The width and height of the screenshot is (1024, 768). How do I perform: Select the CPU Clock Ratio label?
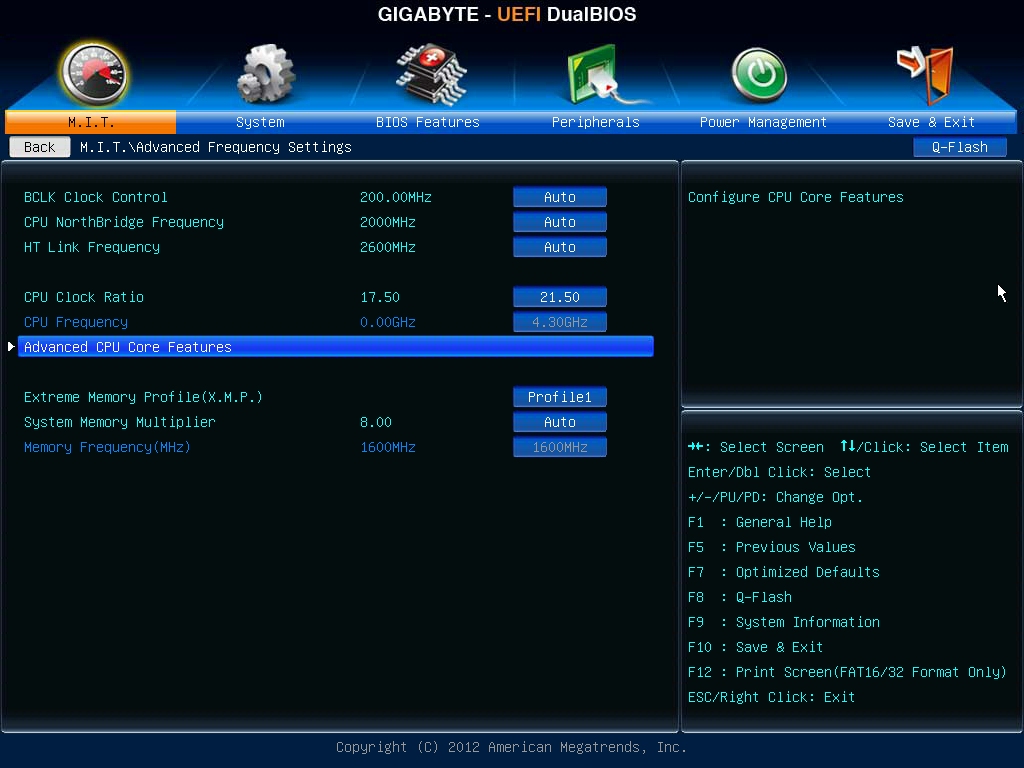click(x=84, y=297)
